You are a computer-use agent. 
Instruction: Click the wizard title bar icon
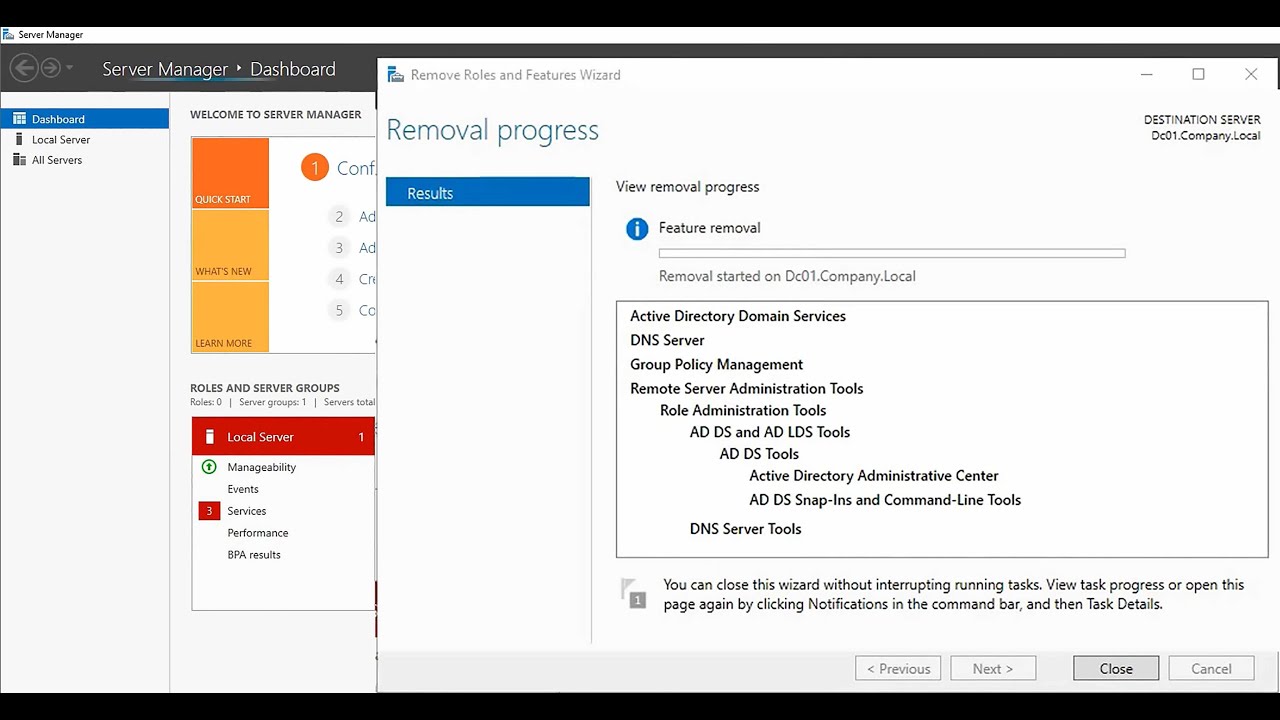pyautogui.click(x=395, y=75)
